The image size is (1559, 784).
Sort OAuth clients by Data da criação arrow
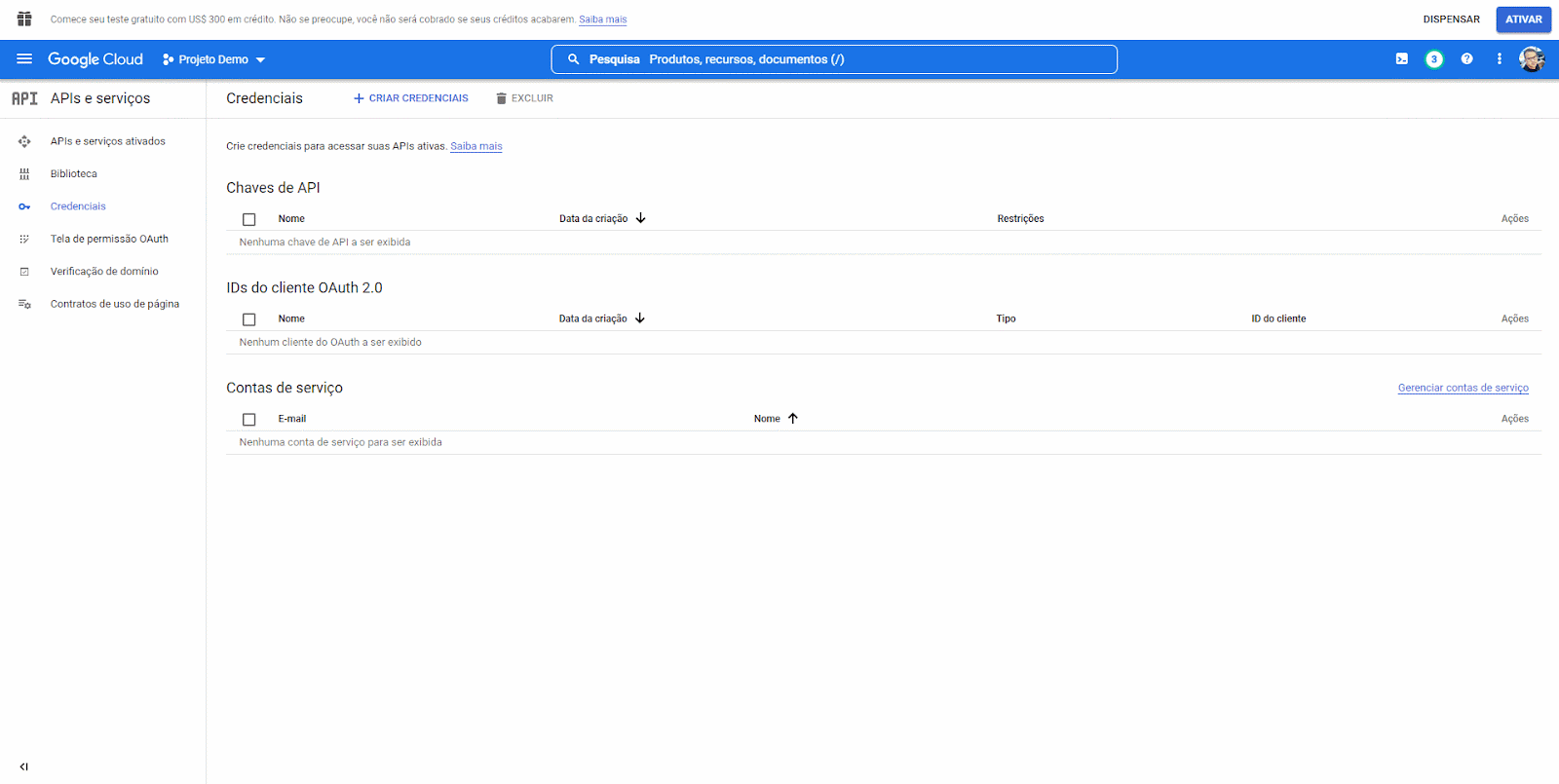(x=640, y=318)
